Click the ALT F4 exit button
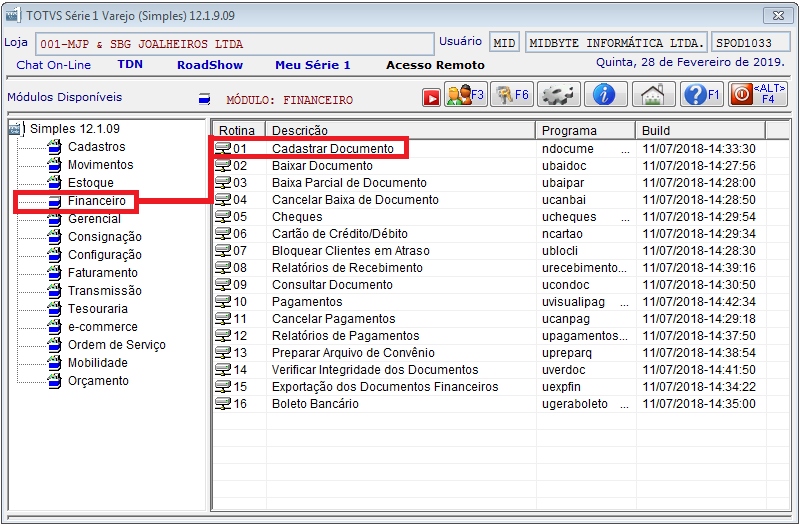Screen dimensions: 800x527 (x=758, y=94)
